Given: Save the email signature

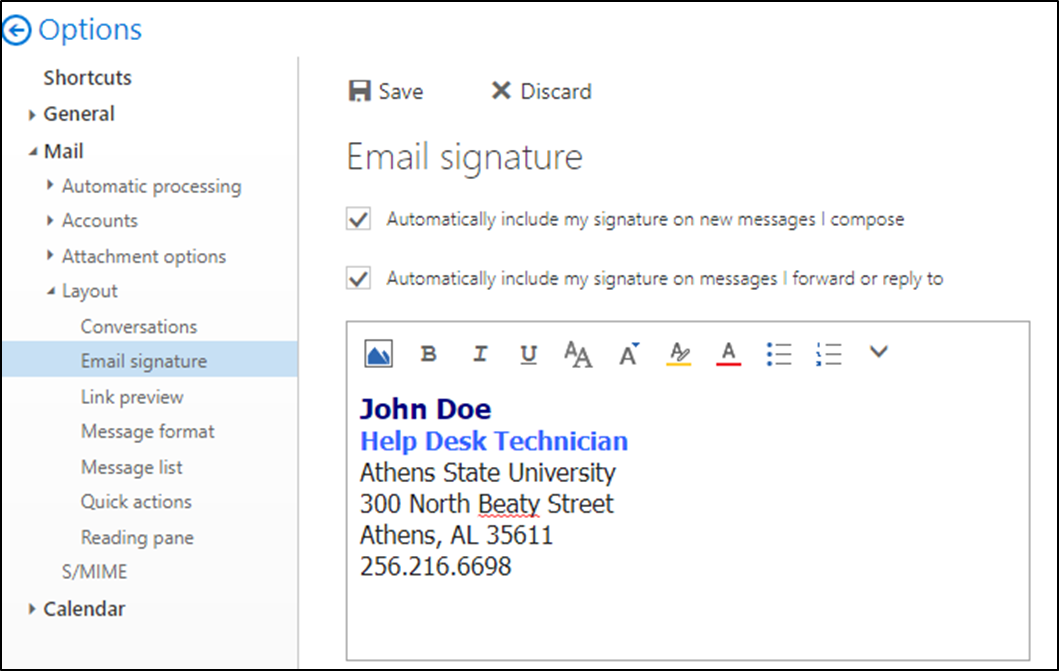Looking at the screenshot, I should (x=385, y=92).
